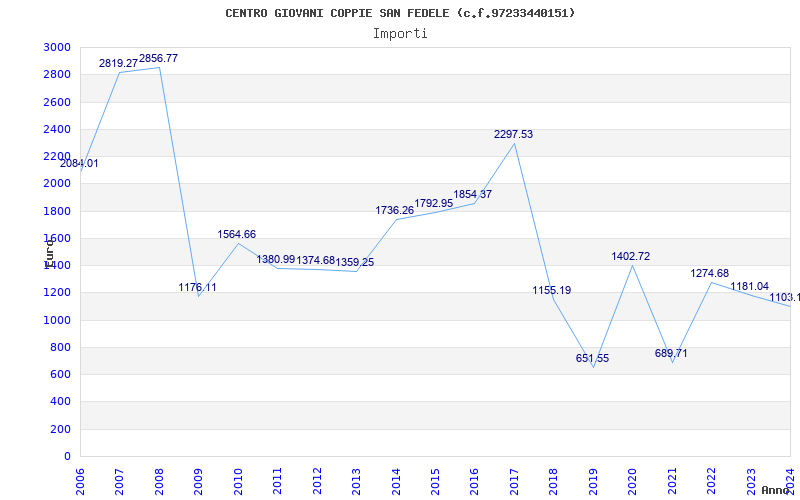Click y-axis value 800

pyautogui.click(x=60, y=347)
